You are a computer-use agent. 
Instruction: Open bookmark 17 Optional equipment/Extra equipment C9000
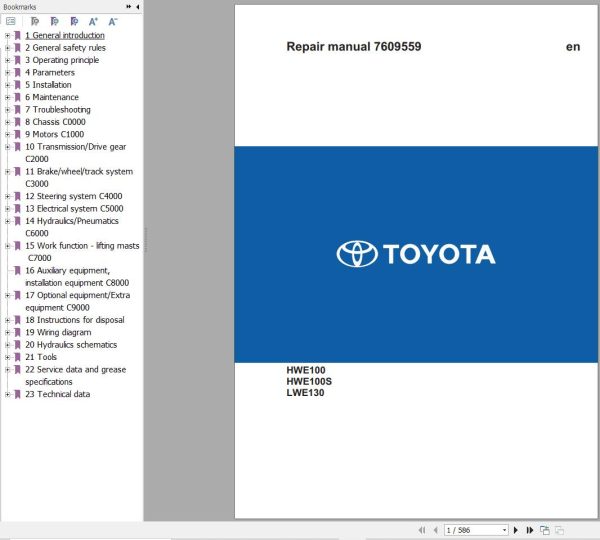[x=78, y=301]
